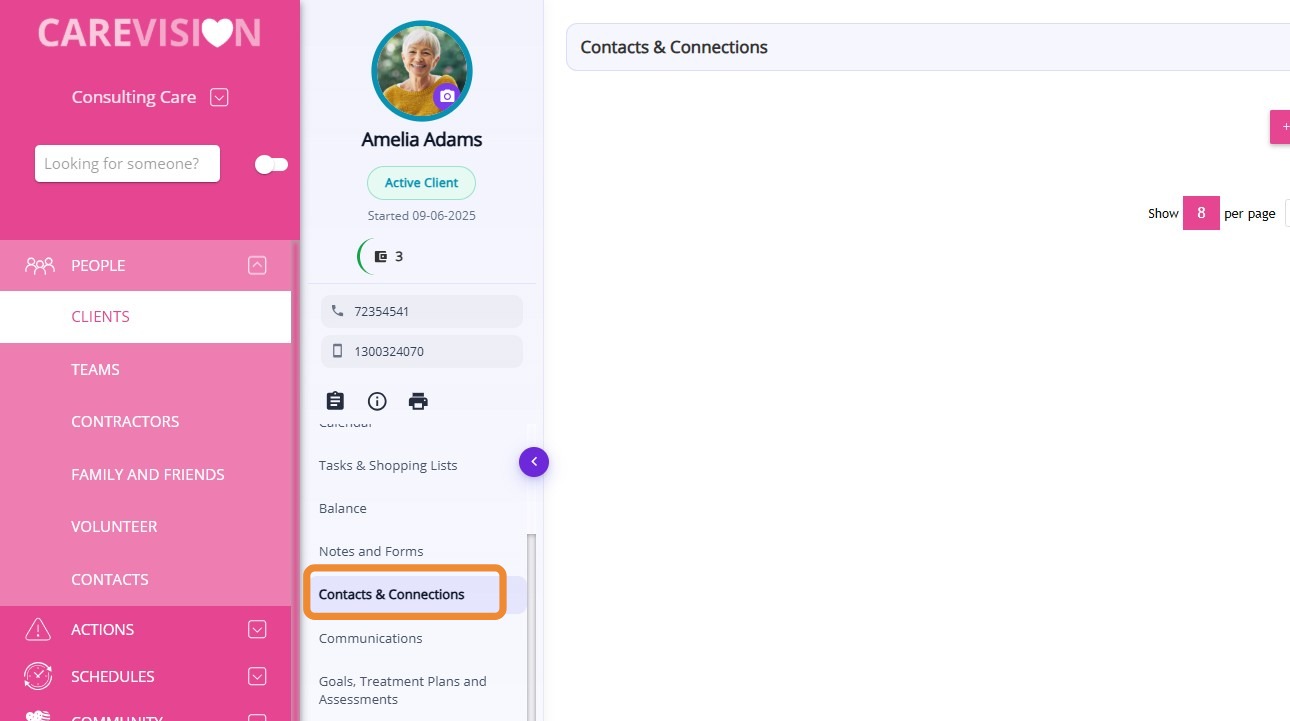
Task: Click the Actions warning triangle icon
Action: coord(38,629)
